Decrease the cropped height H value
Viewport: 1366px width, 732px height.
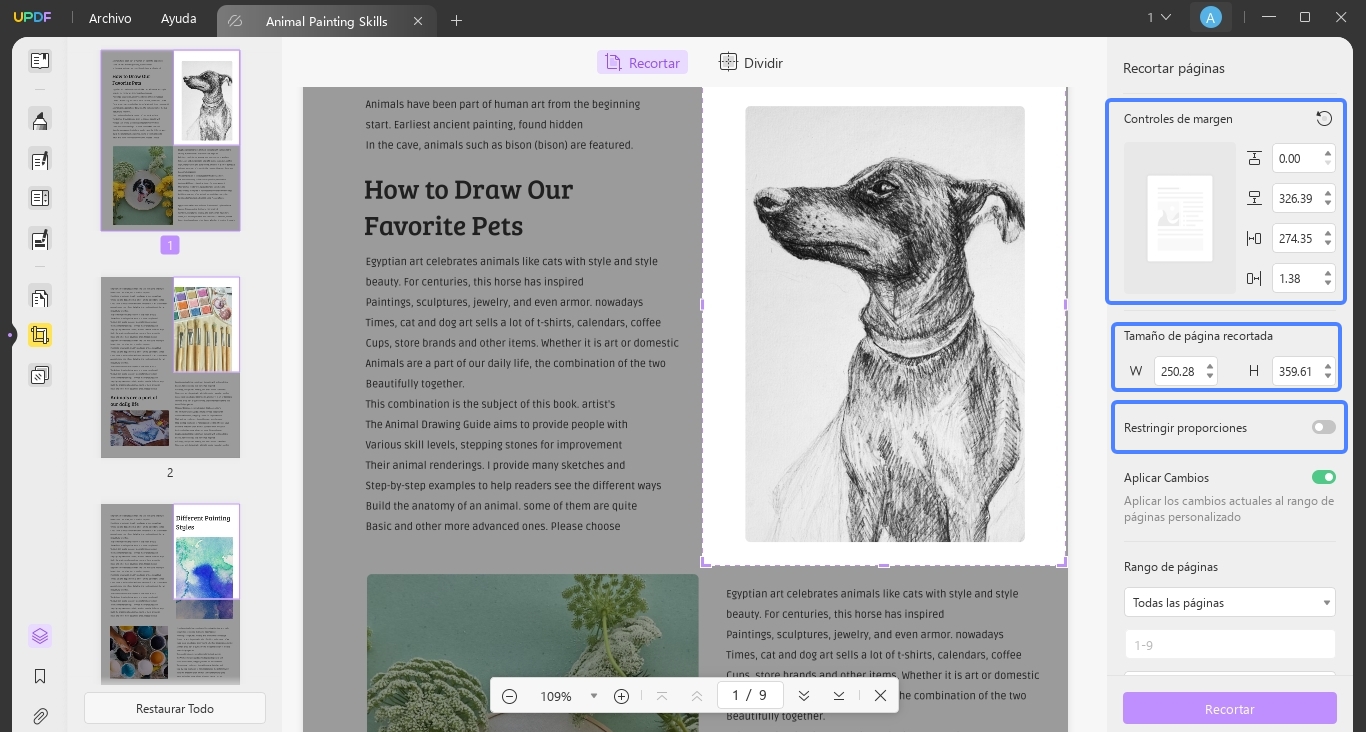(x=1328, y=376)
